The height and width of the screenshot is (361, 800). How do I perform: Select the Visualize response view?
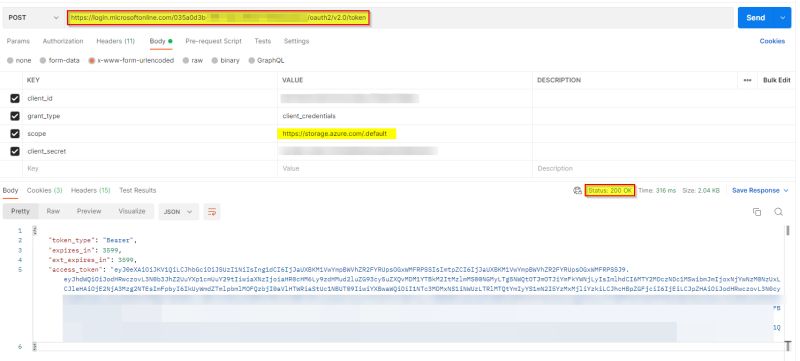pos(132,212)
